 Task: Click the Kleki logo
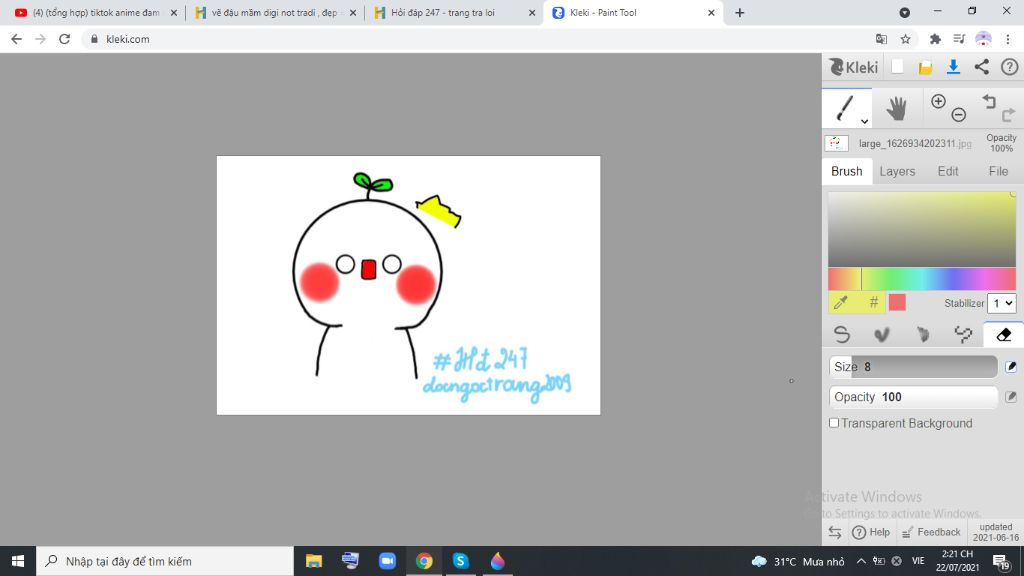(854, 67)
